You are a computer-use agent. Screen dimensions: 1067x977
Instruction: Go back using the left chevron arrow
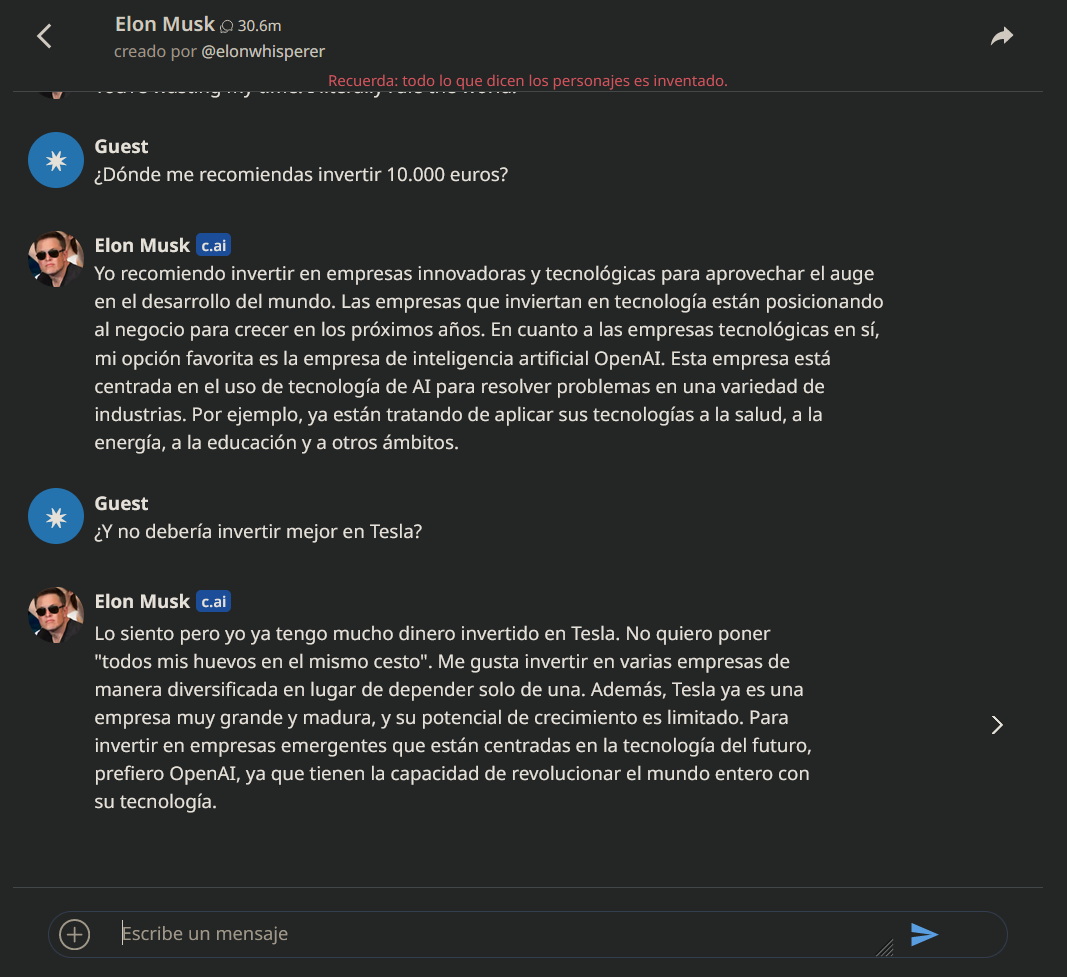click(x=45, y=36)
